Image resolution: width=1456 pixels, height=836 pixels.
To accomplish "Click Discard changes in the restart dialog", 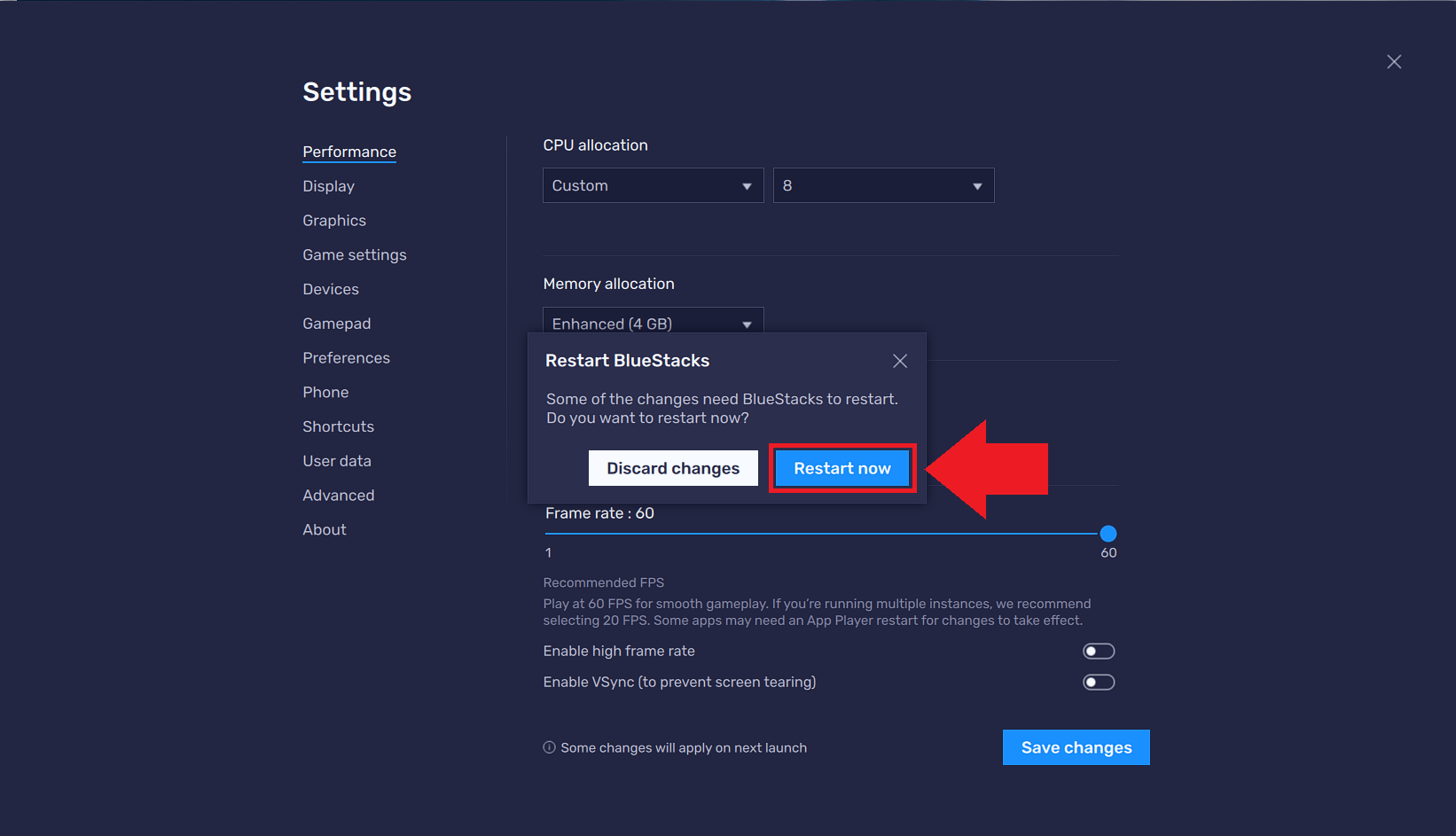I will [673, 468].
